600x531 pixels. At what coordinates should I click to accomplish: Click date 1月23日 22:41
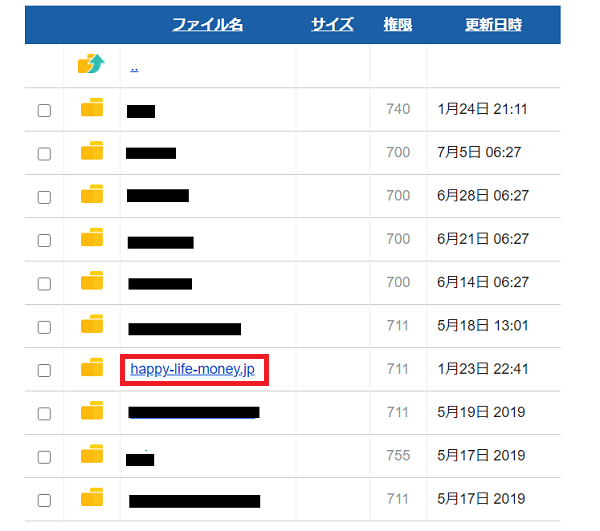483,369
